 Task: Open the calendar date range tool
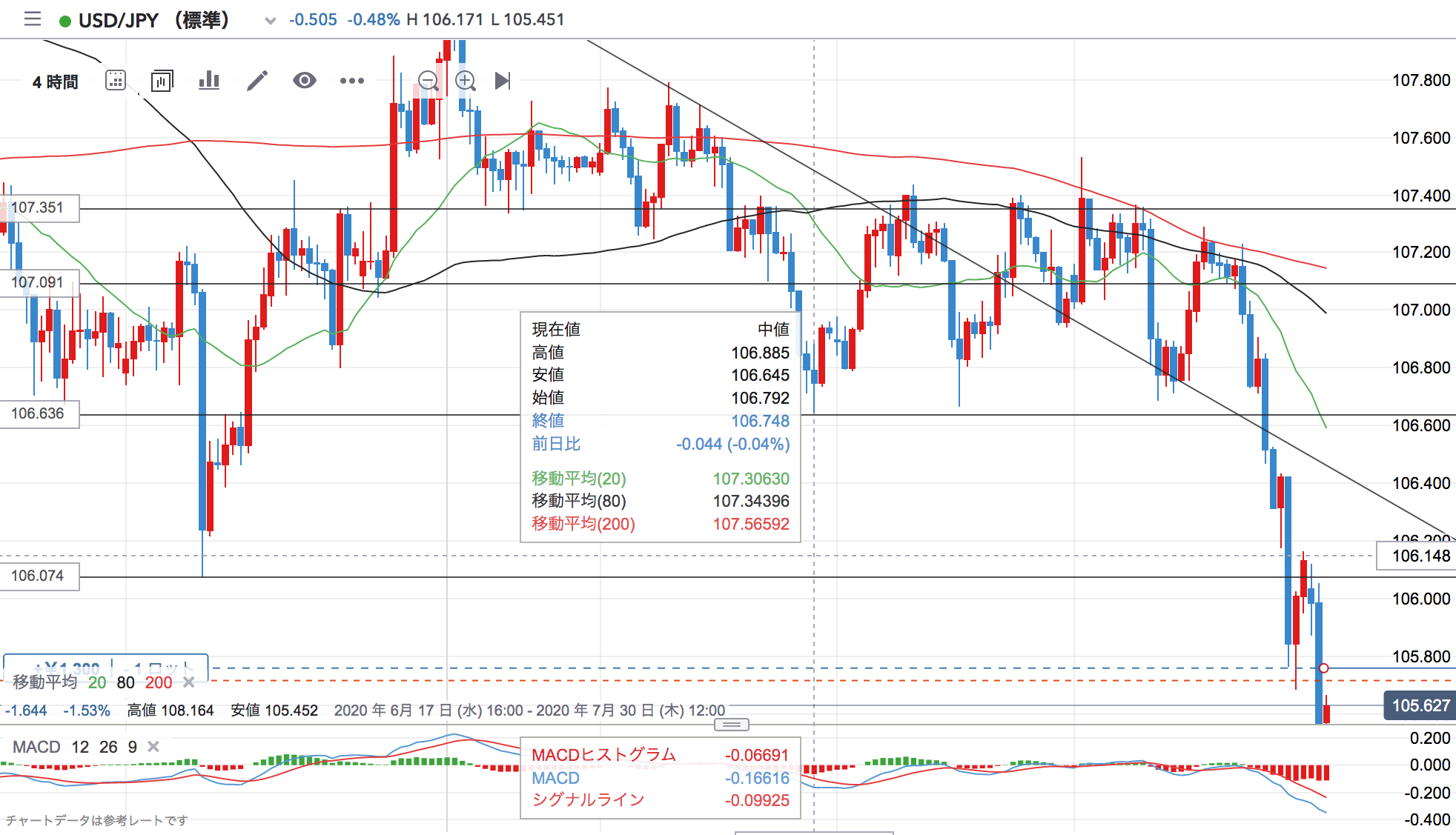pyautogui.click(x=116, y=80)
